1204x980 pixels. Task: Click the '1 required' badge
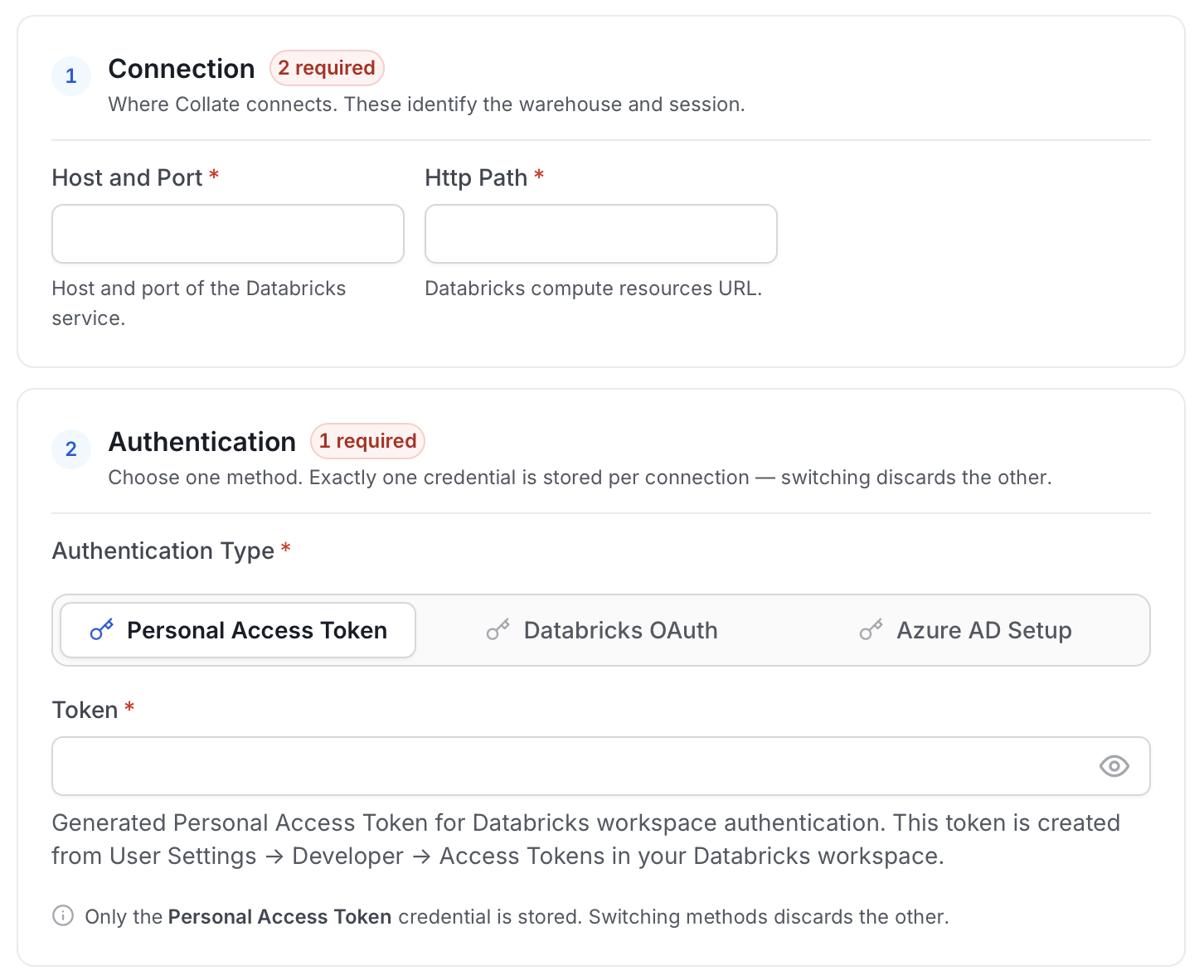[x=367, y=441]
